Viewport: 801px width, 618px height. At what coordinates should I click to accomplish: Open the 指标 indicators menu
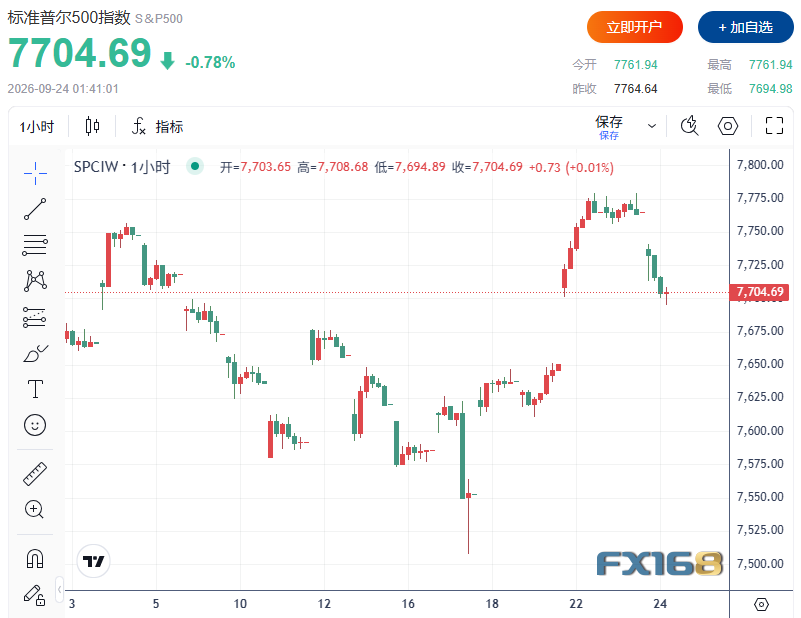(158, 126)
